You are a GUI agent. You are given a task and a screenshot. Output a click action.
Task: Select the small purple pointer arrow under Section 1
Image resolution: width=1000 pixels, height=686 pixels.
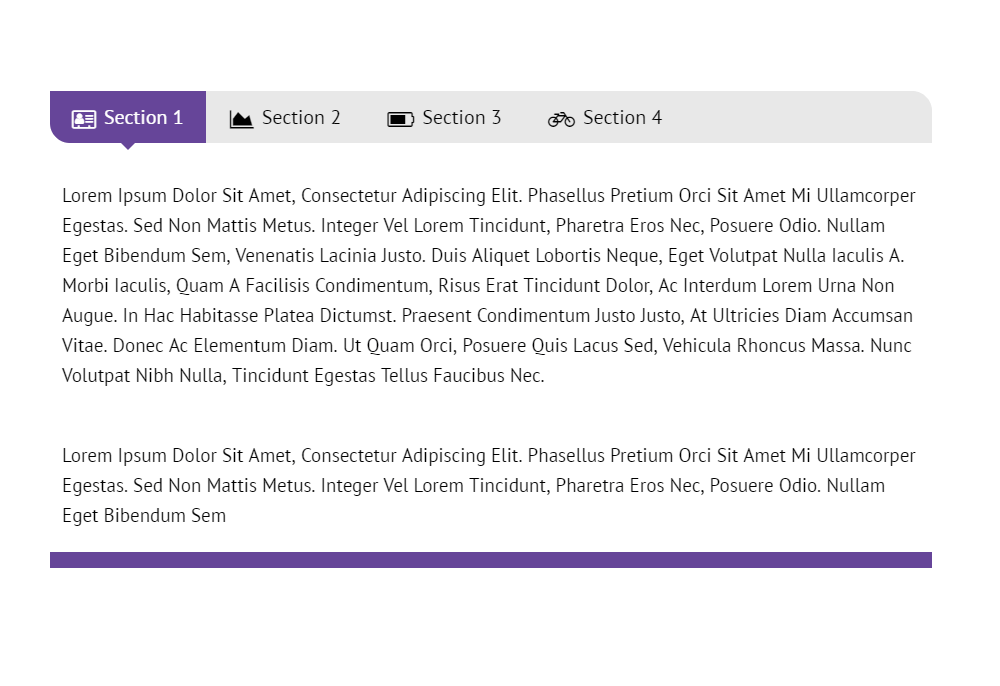127,146
